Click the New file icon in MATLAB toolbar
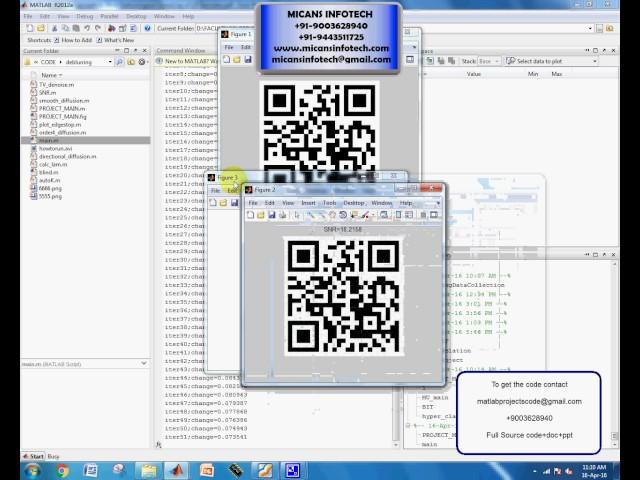 [29, 28]
